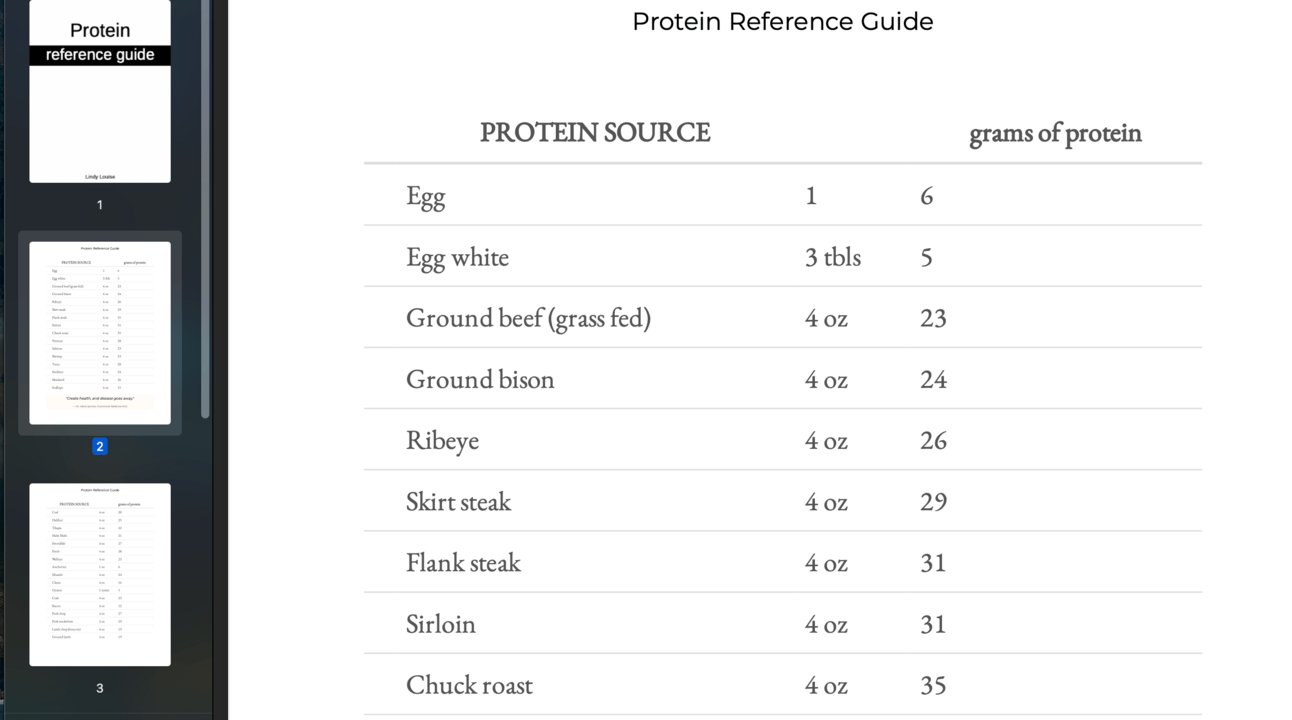This screenshot has width=1292, height=720.
Task: Select the Ribeye row label
Action: point(442,441)
